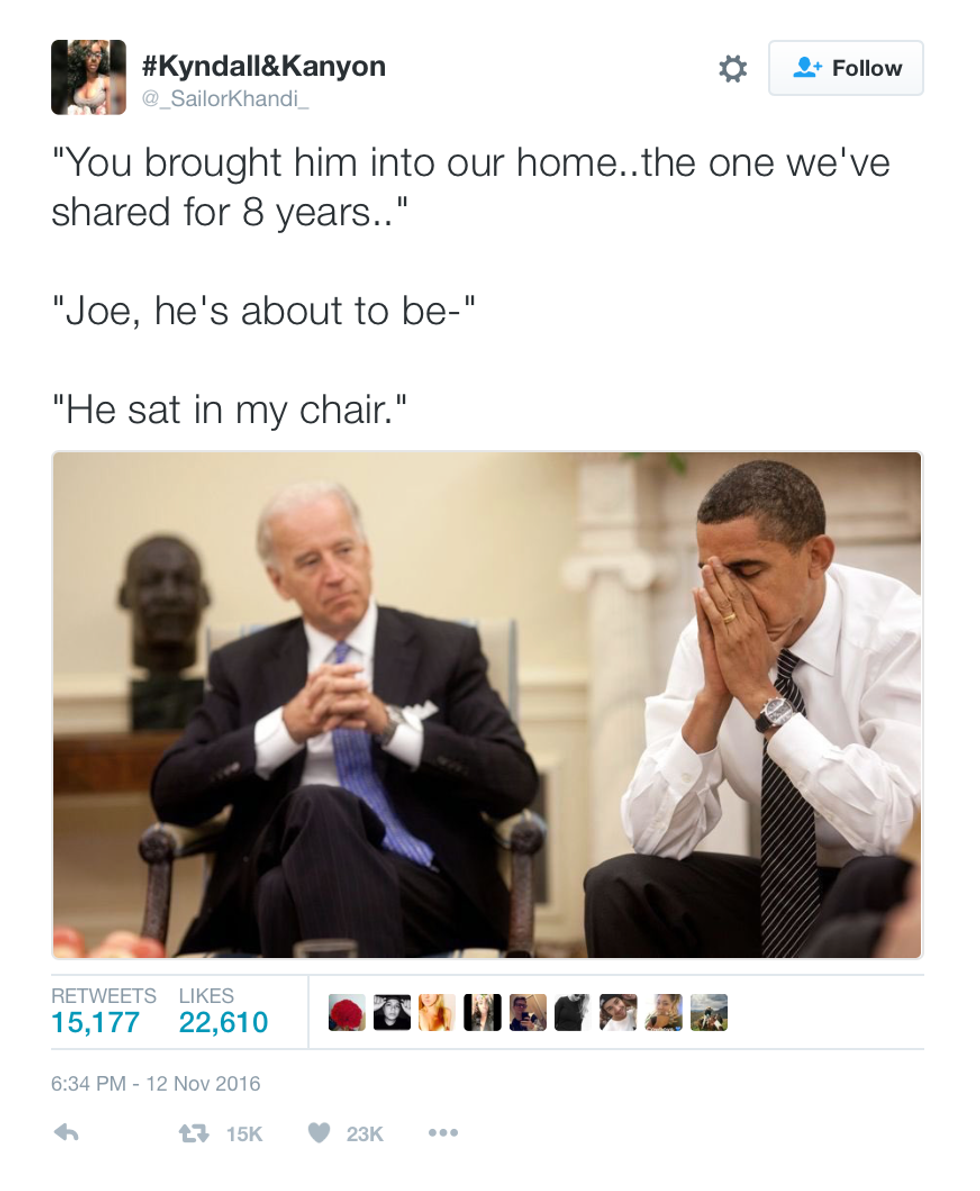Open the gear settings dropdown

tap(732, 68)
